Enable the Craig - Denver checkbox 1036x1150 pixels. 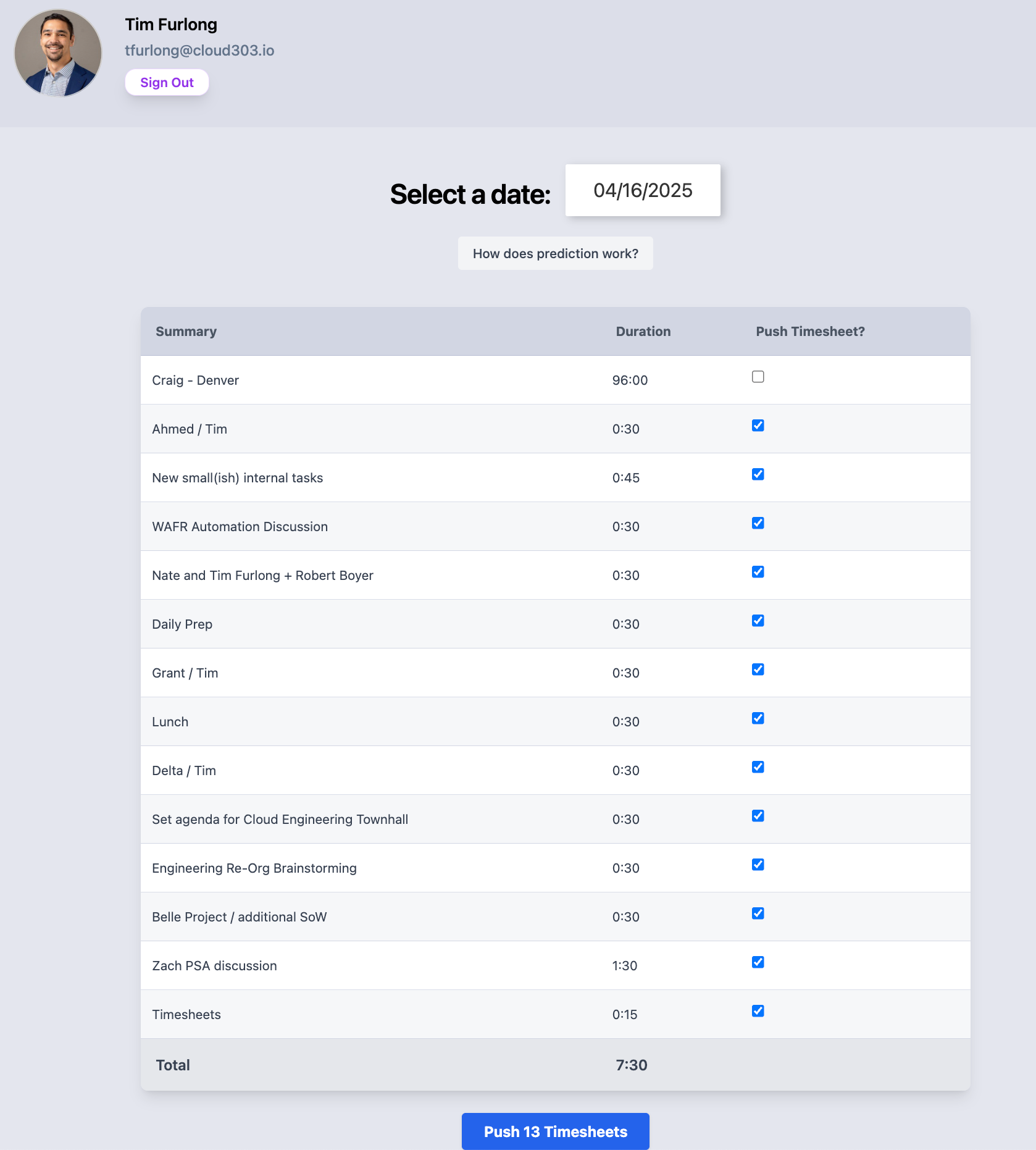758,377
